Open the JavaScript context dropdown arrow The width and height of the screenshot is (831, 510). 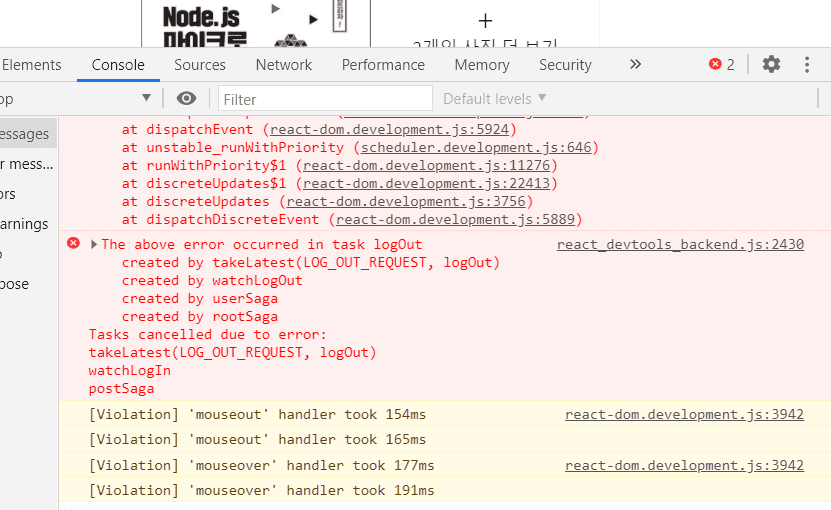(146, 98)
